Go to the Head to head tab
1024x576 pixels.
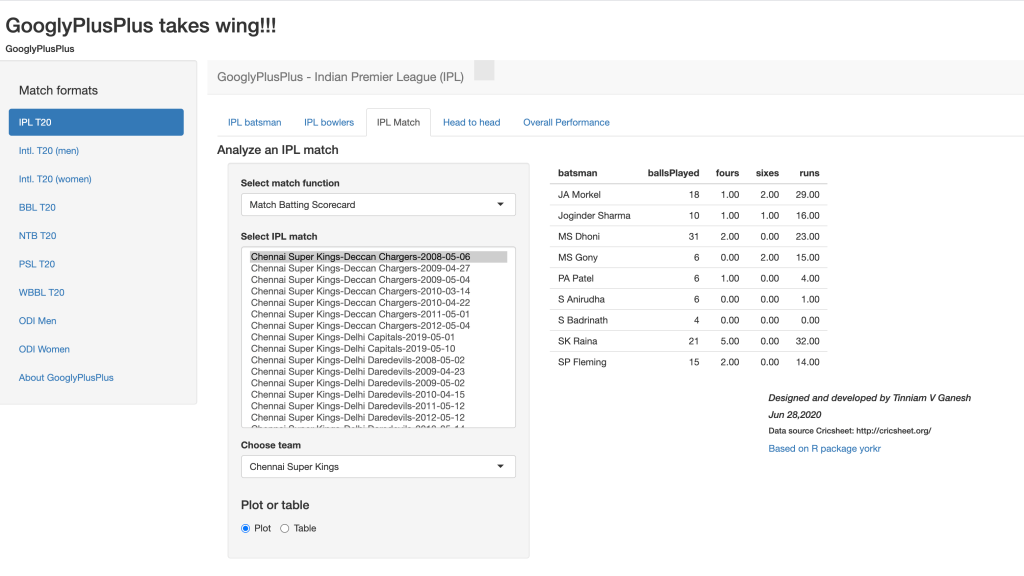471,123
